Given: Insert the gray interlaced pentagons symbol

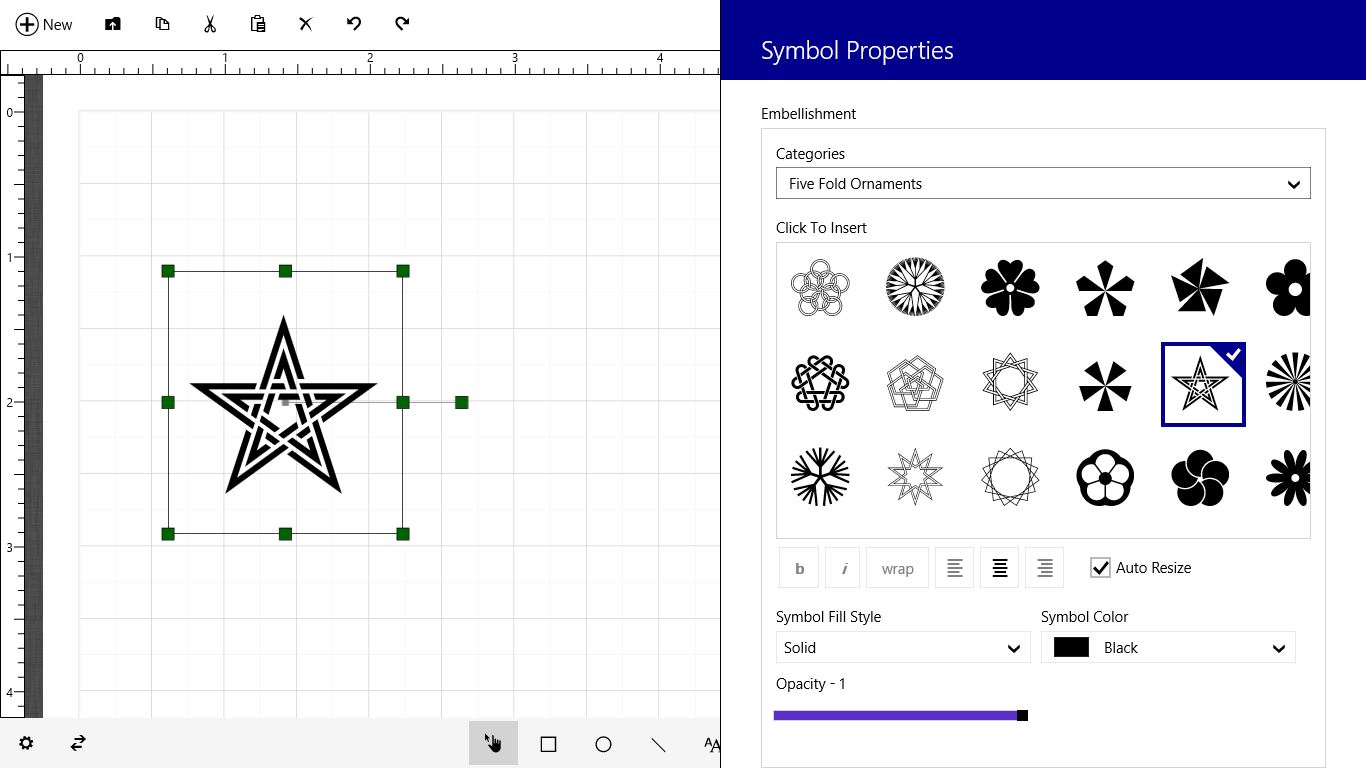Looking at the screenshot, I should (x=915, y=383).
